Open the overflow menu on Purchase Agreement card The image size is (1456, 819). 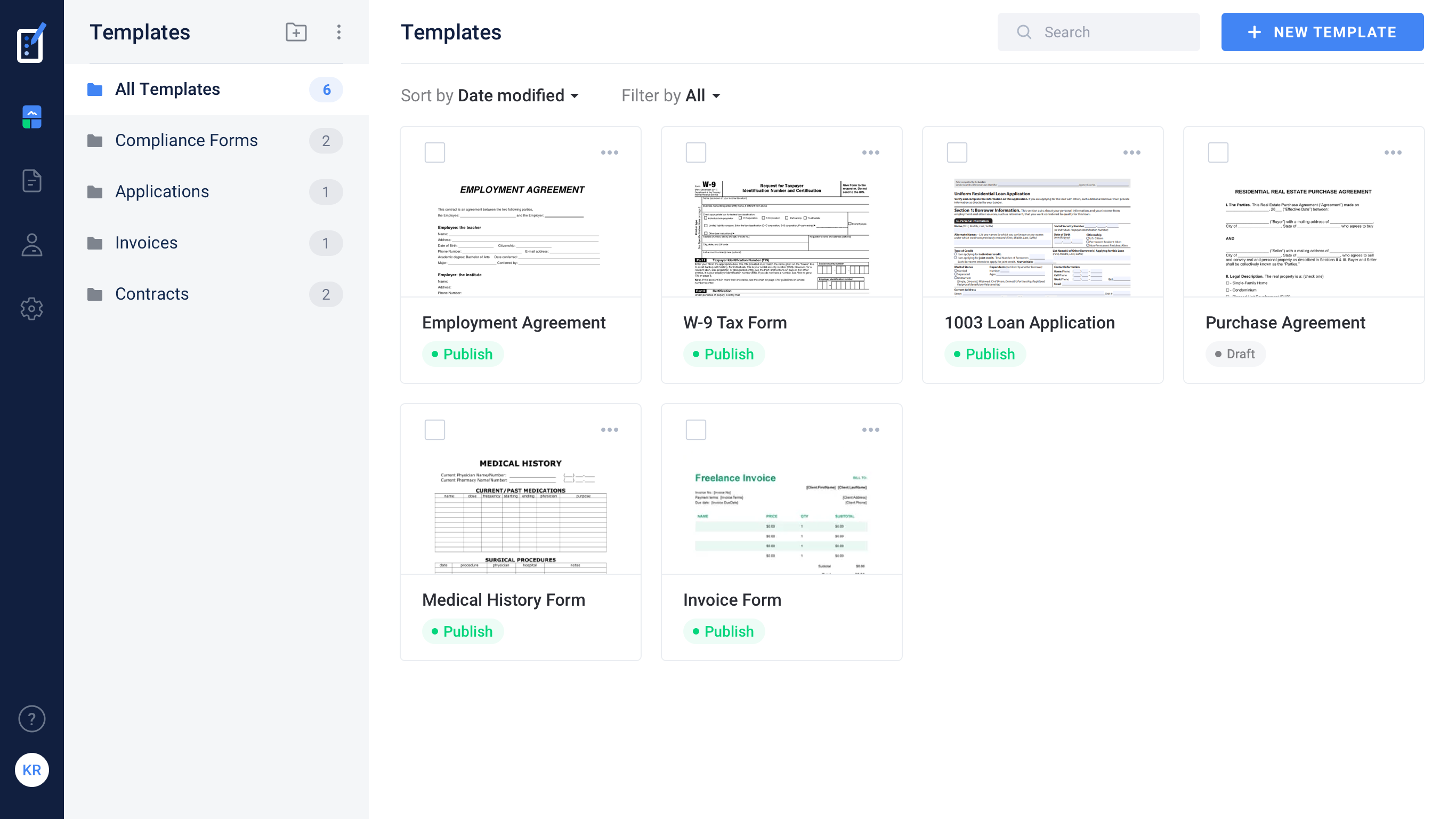click(x=1394, y=152)
